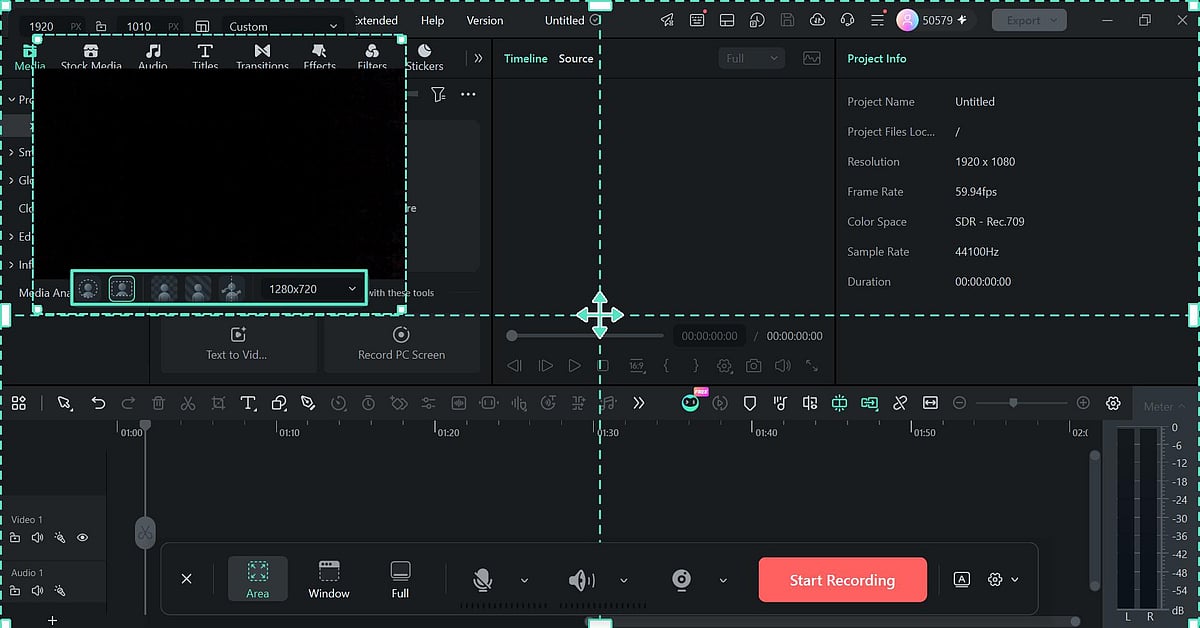Toggle the aspect ratio lock icon
1200x628 pixels.
101,27
